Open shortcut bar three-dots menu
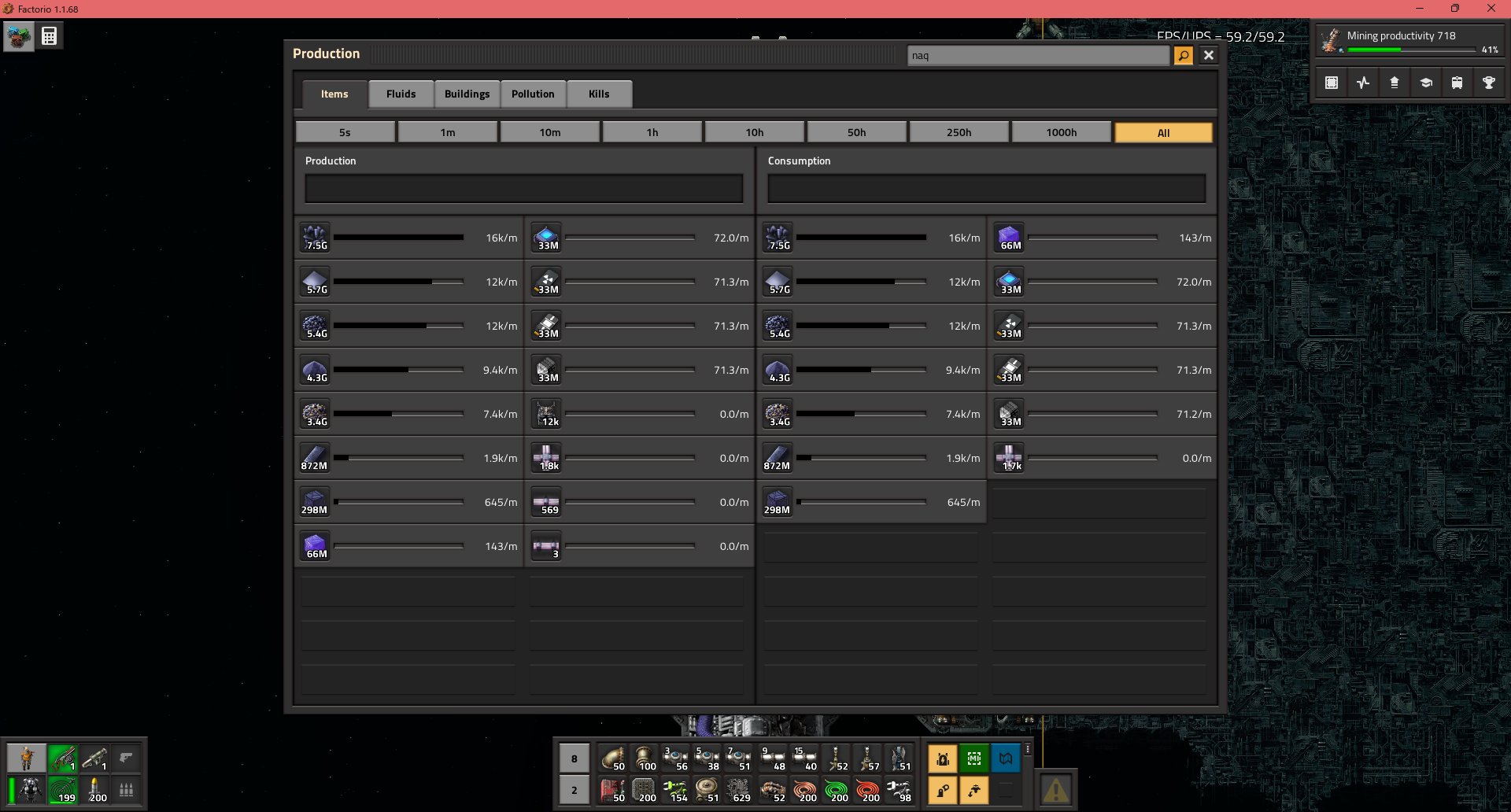This screenshot has height=812, width=1511. point(1028,750)
